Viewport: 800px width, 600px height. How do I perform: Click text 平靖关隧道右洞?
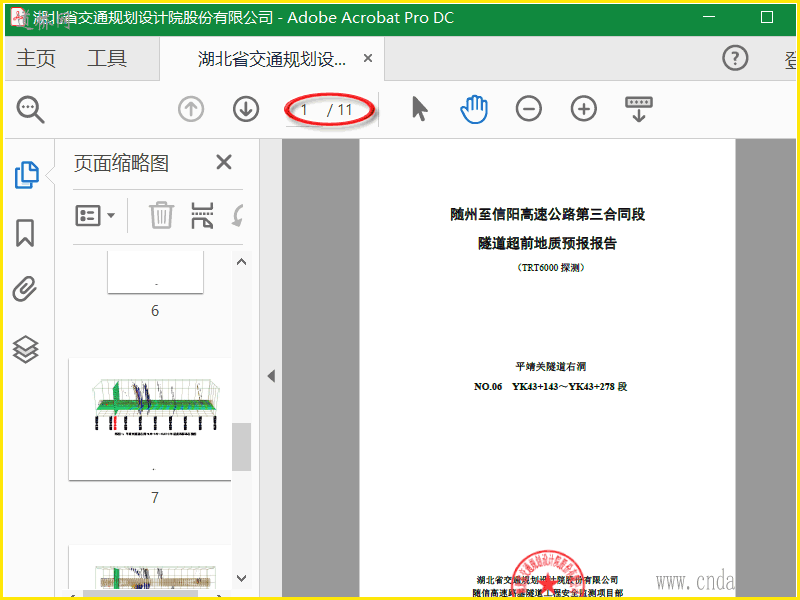tap(551, 366)
